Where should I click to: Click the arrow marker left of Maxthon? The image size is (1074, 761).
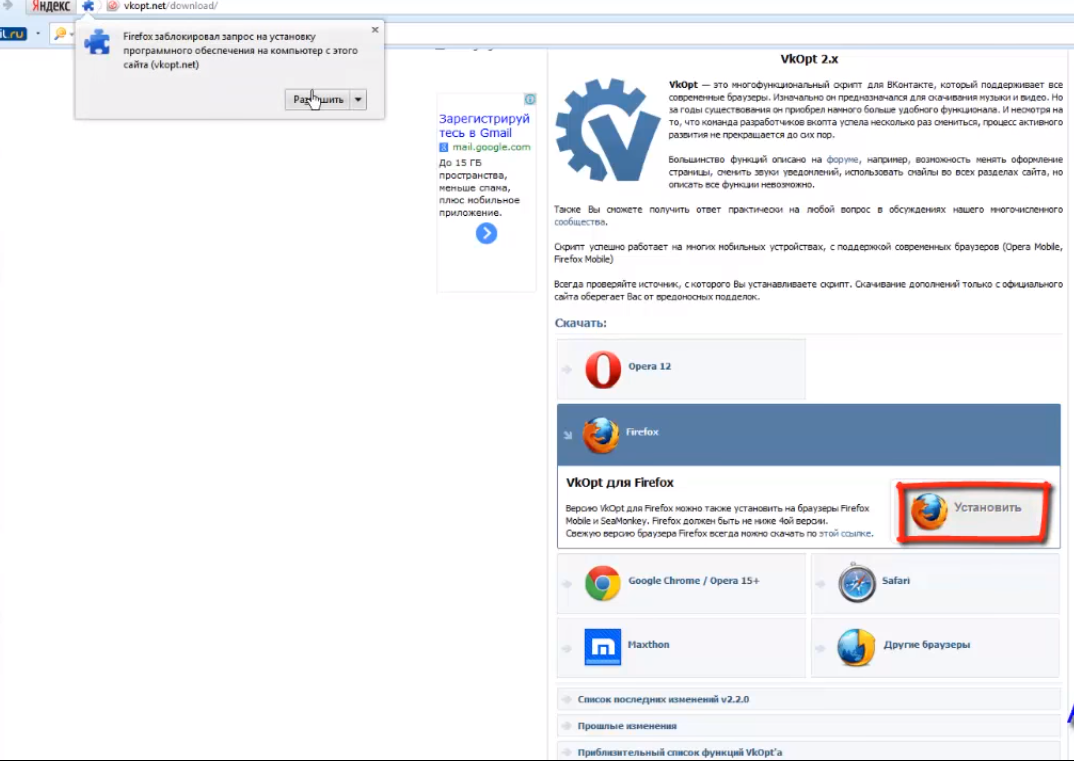[x=566, y=648]
